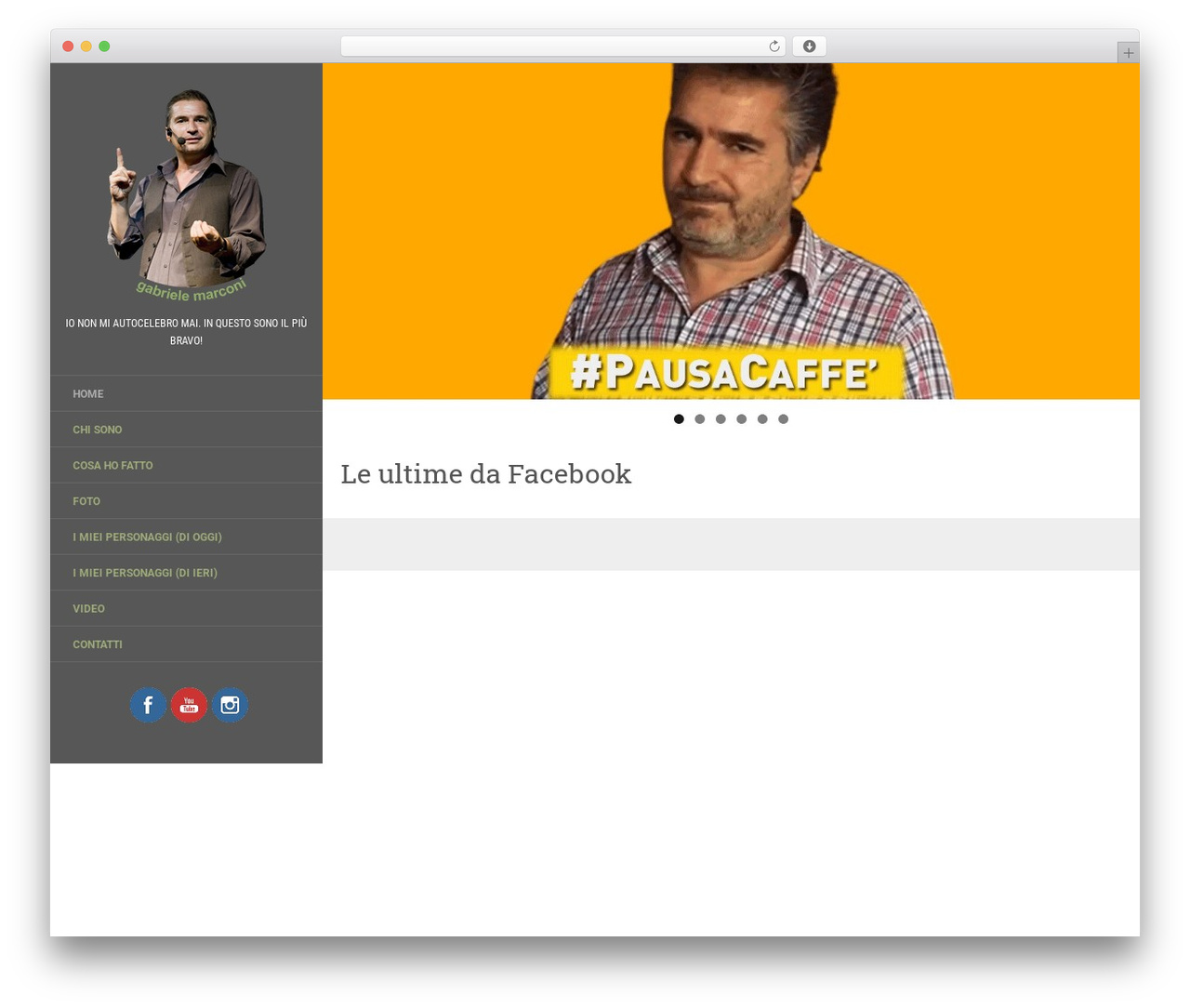
Task: Add a new browser tab with plus
Action: point(1128,53)
